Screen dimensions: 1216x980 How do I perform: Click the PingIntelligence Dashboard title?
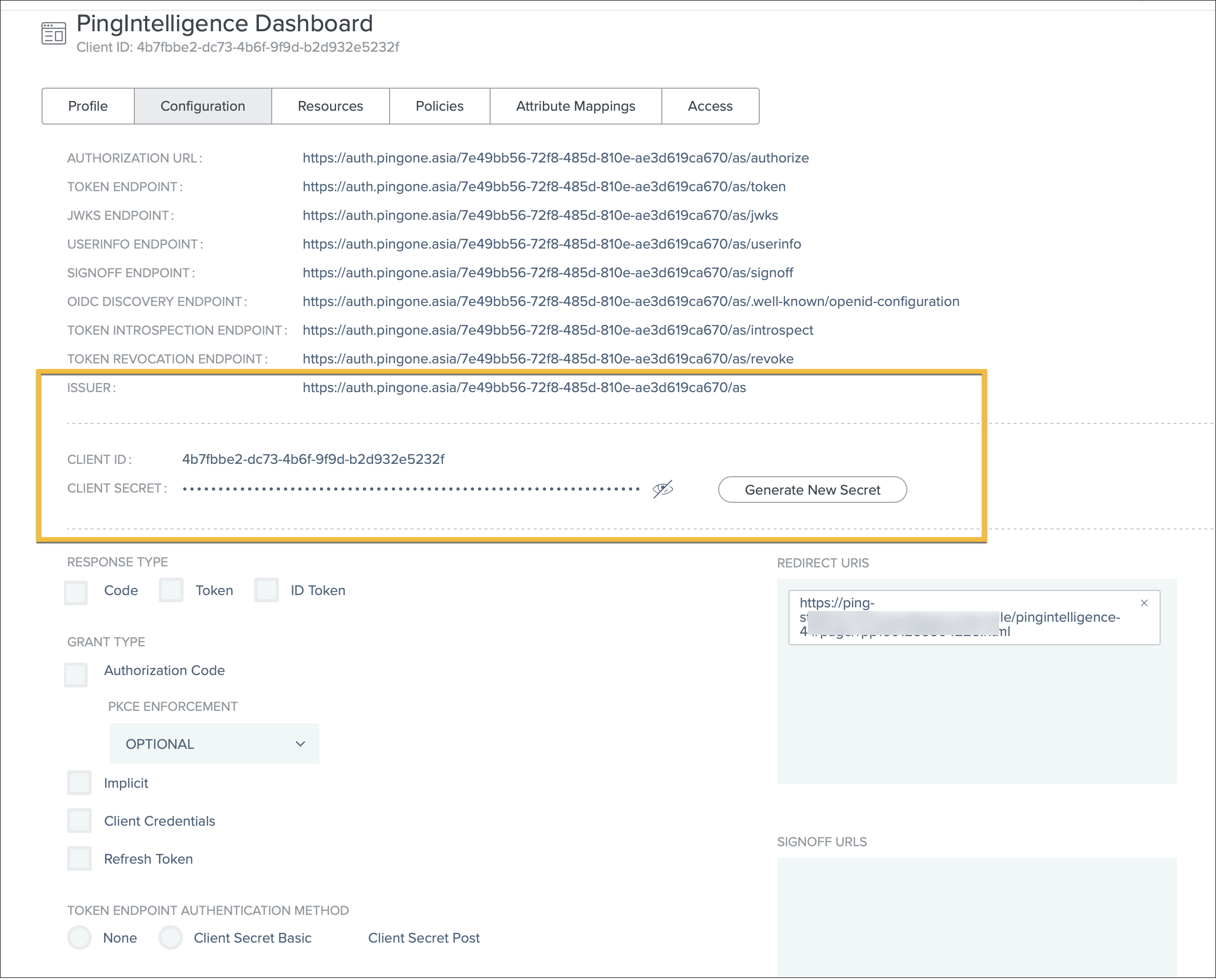coord(225,24)
